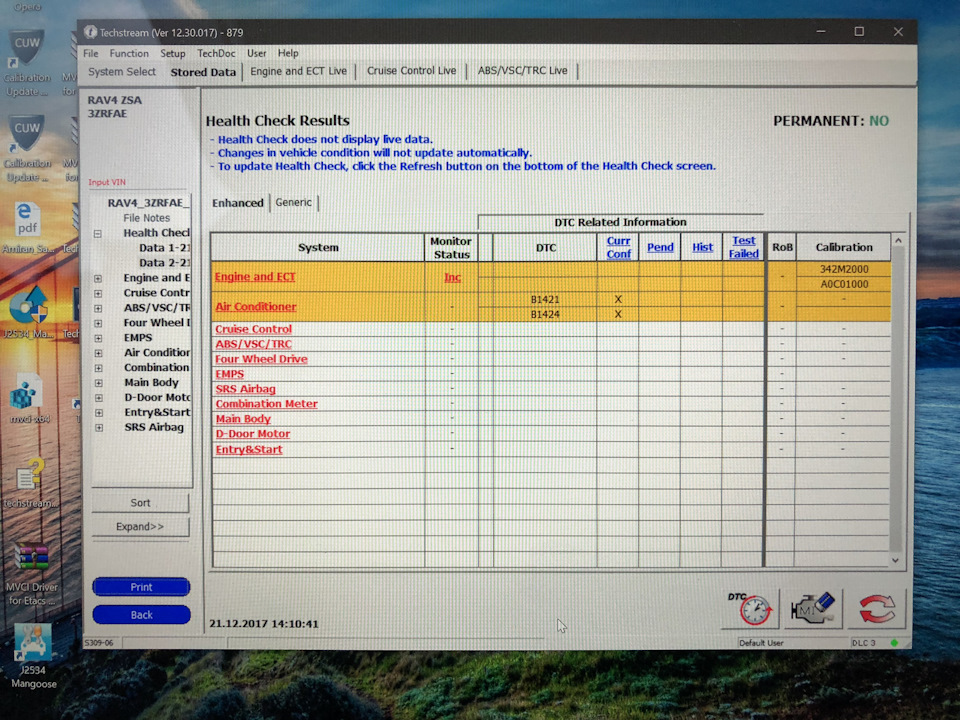The height and width of the screenshot is (720, 960).
Task: Open MVCI Driver for Etacs archive icon
Action: pyautogui.click(x=32, y=573)
